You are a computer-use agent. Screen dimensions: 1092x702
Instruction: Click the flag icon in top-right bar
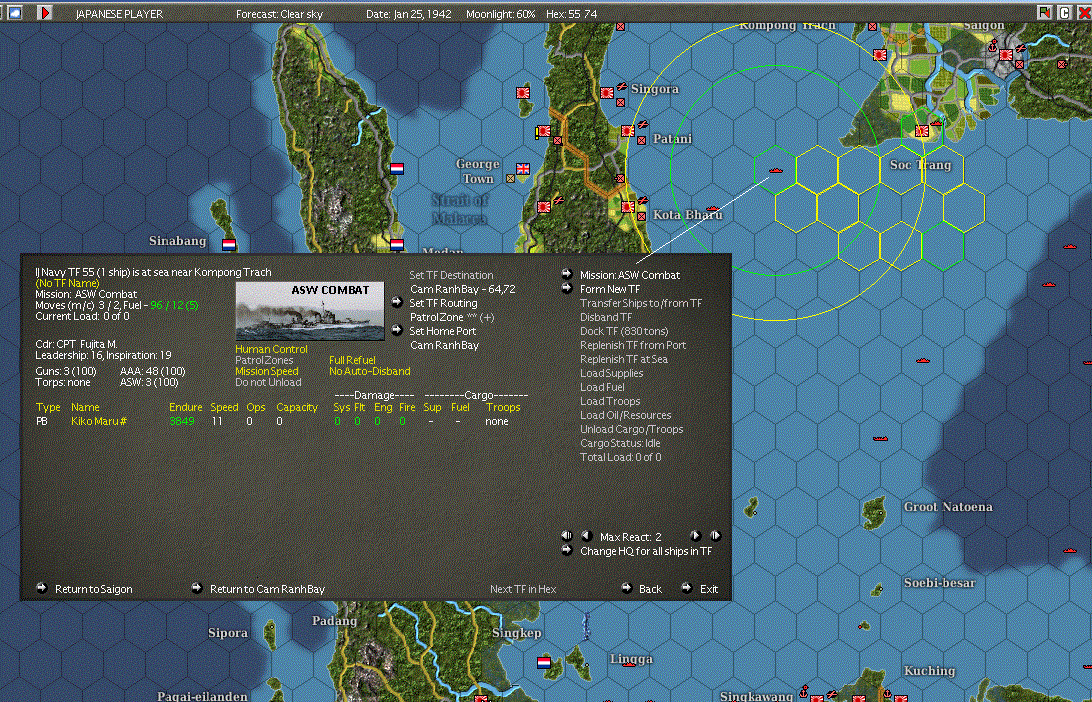(1044, 13)
